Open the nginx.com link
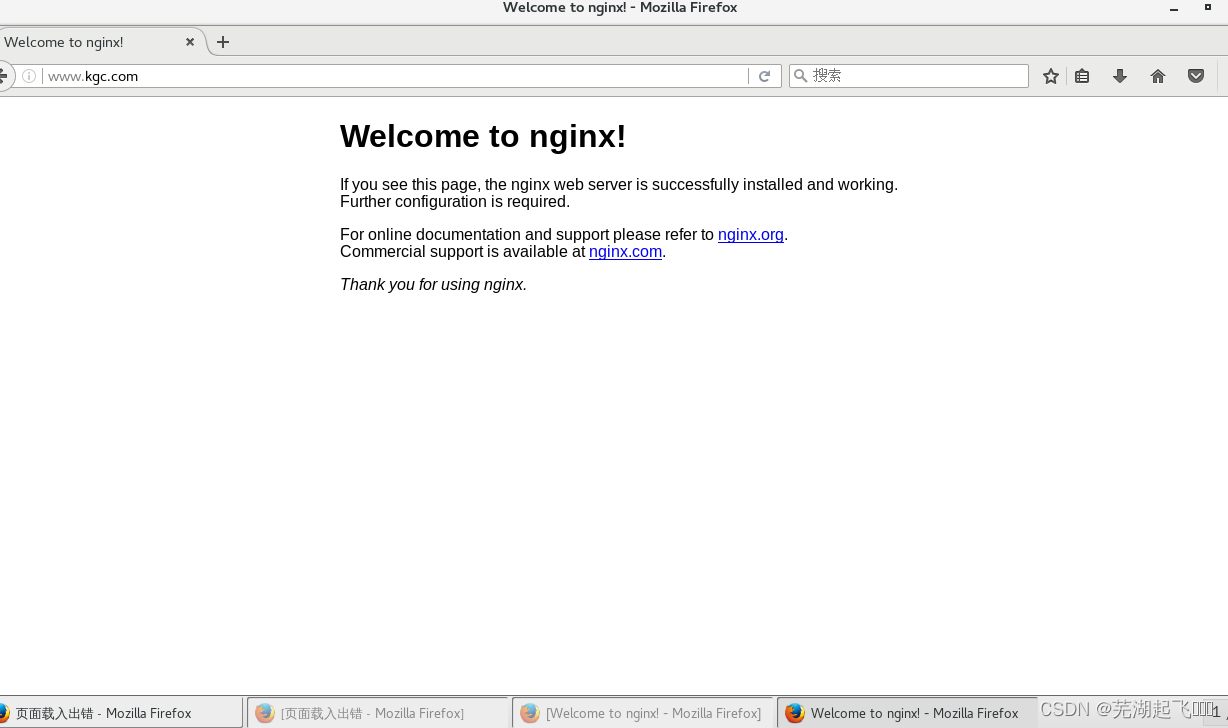The height and width of the screenshot is (728, 1228). 625,251
